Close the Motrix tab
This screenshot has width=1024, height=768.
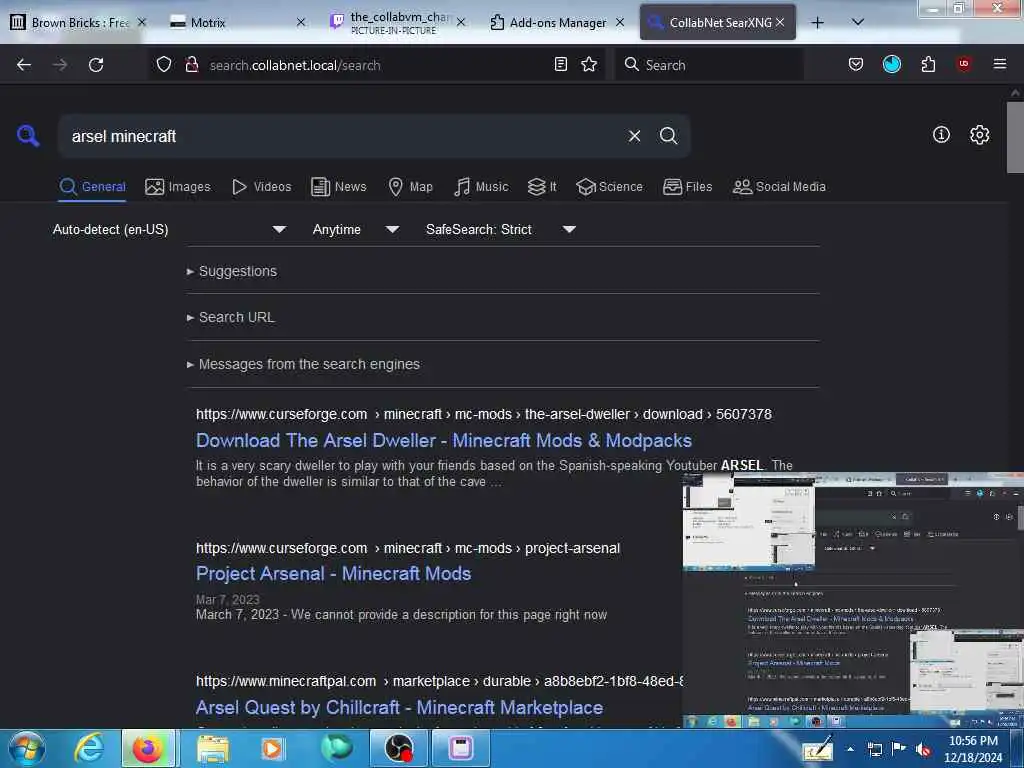300,23
